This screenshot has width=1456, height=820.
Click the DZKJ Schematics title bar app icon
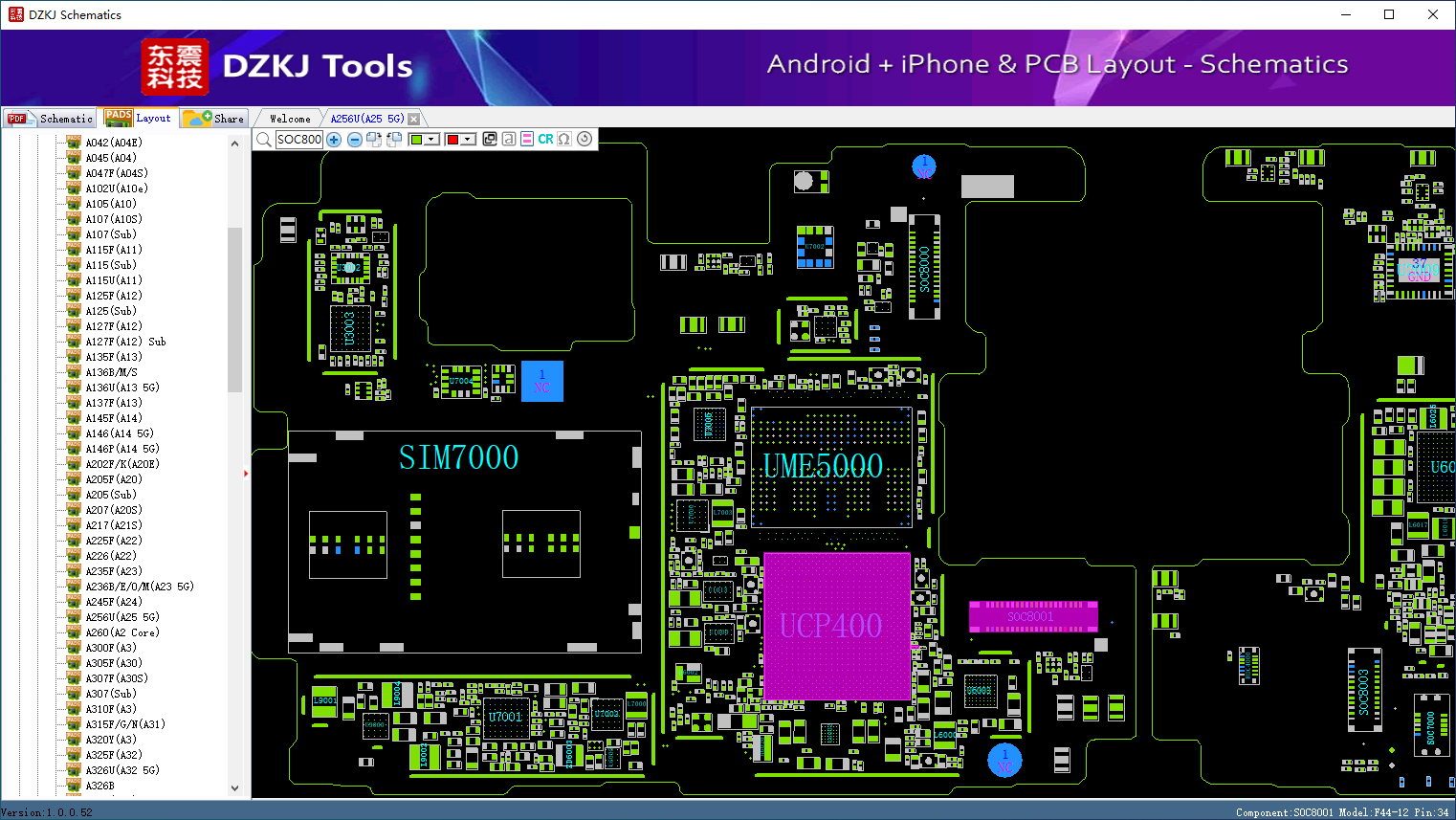point(15,14)
